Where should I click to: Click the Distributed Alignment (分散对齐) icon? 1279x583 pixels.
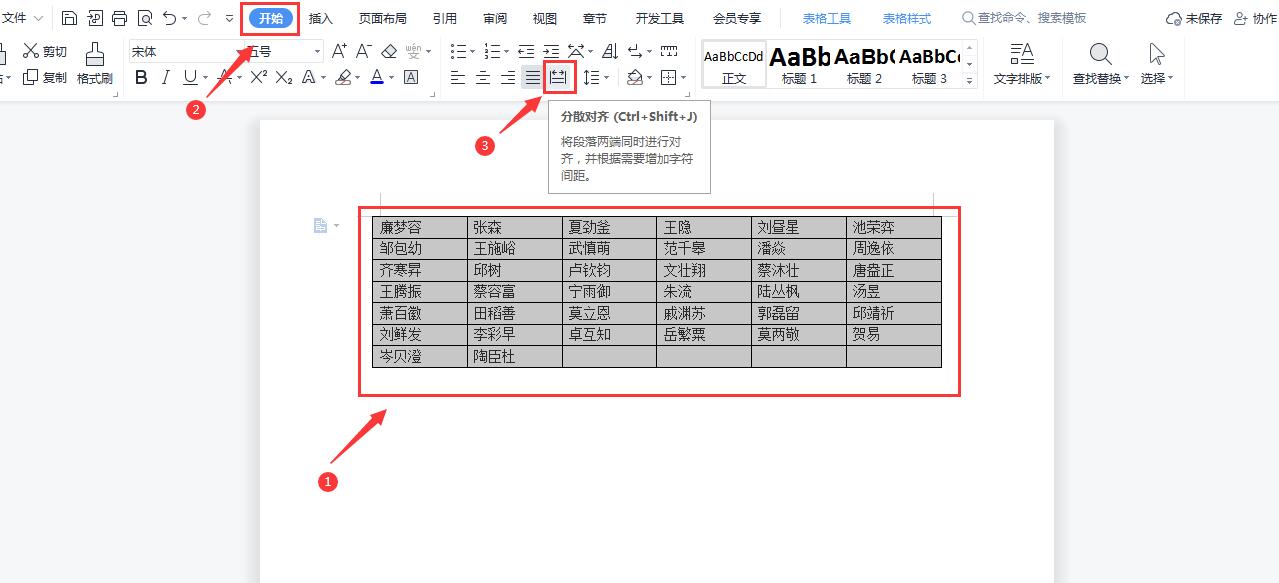pos(558,77)
